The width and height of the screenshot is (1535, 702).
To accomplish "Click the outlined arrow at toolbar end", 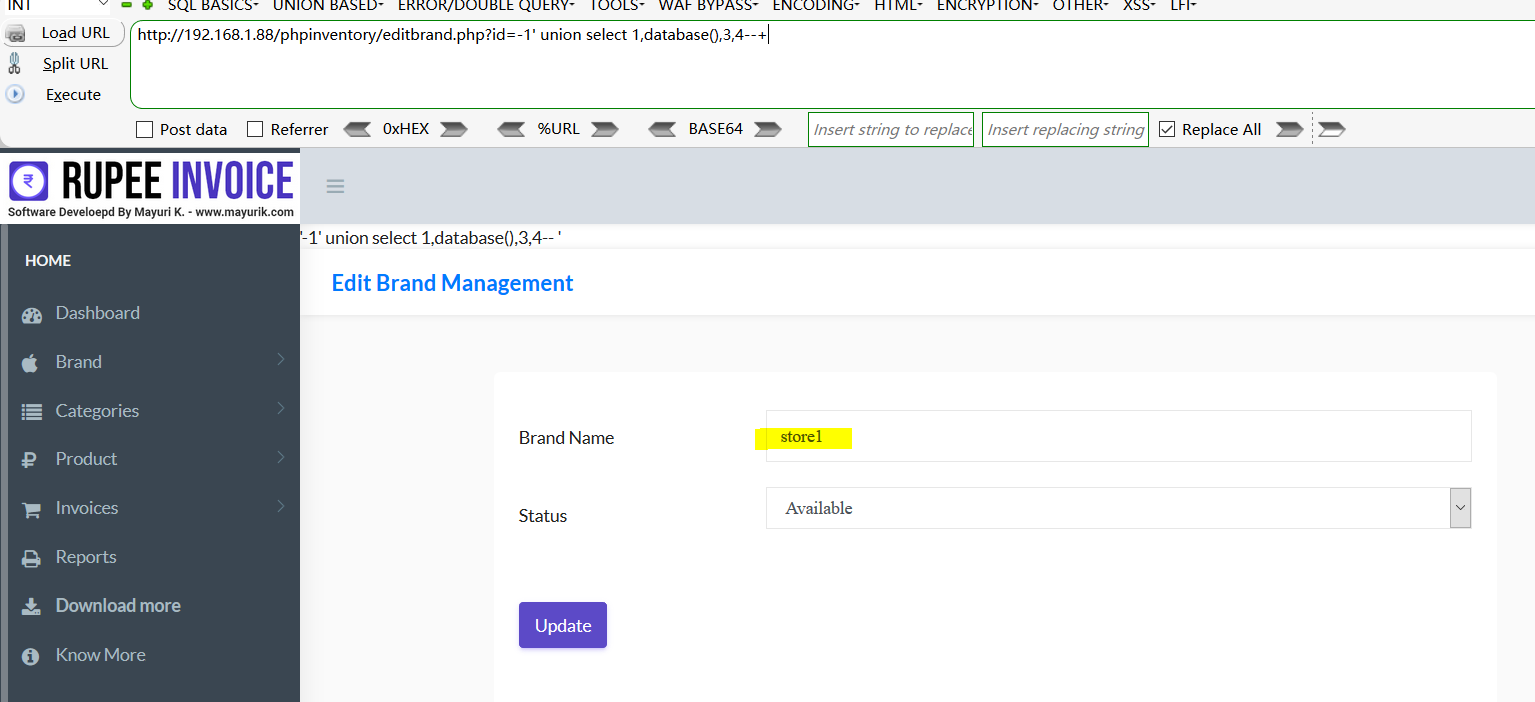I will click(1332, 129).
